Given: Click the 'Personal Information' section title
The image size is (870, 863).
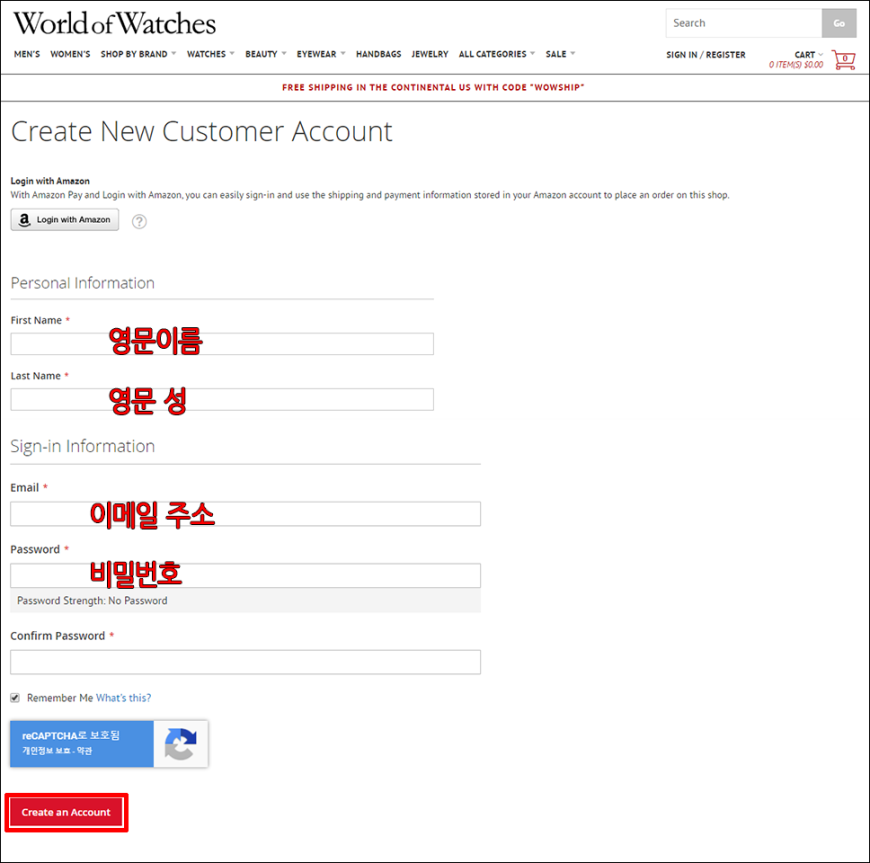Looking at the screenshot, I should coord(83,283).
